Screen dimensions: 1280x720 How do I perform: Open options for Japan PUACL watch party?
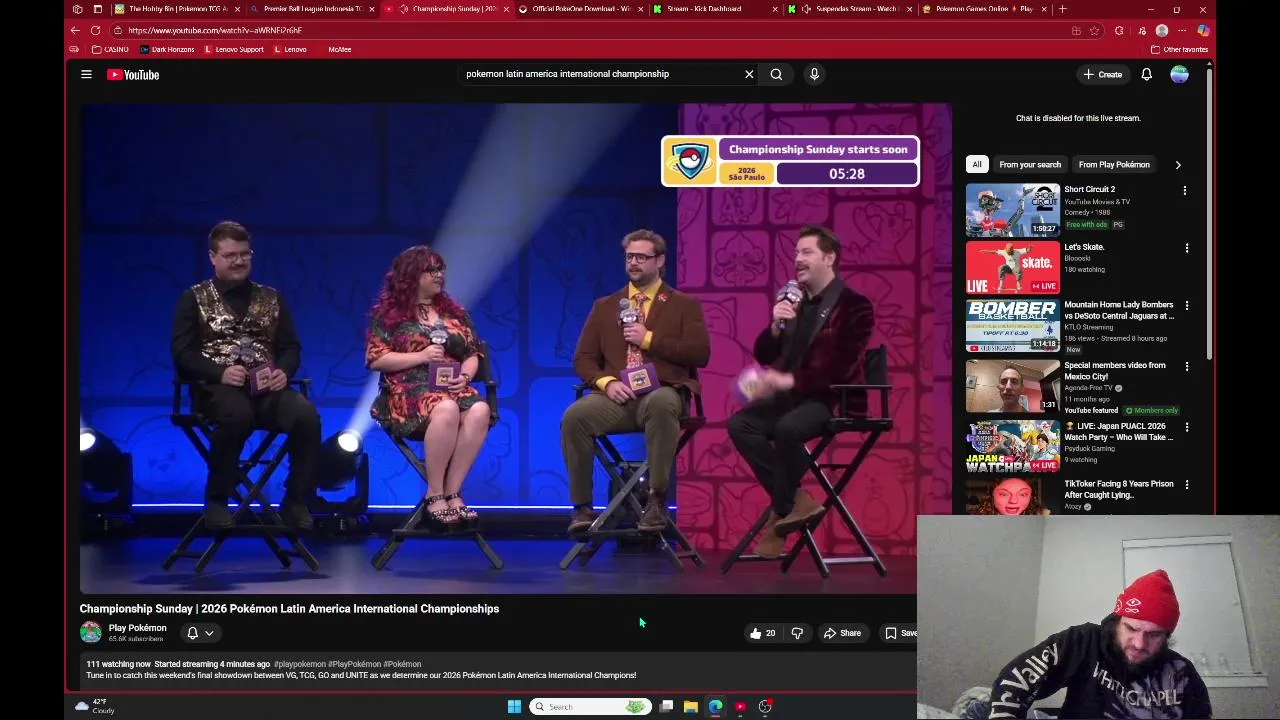pos(1187,427)
